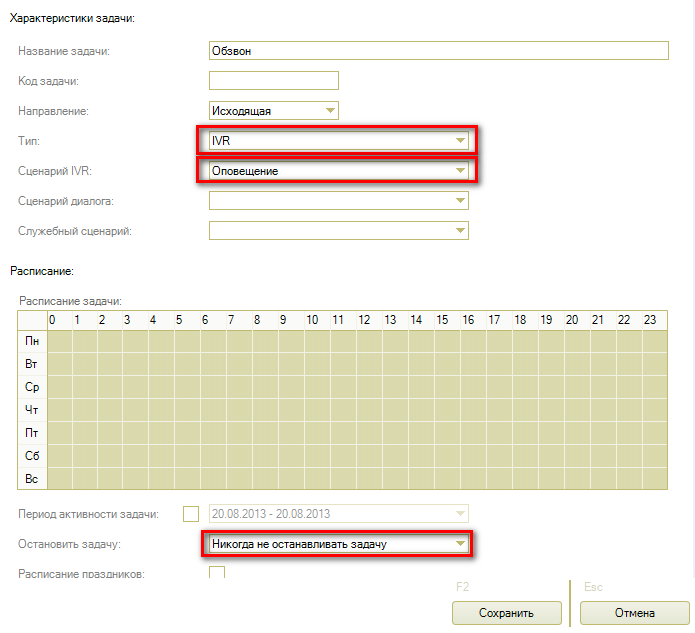The image size is (695, 633).
Task: Click the hour 23 column header
Action: tap(650, 320)
